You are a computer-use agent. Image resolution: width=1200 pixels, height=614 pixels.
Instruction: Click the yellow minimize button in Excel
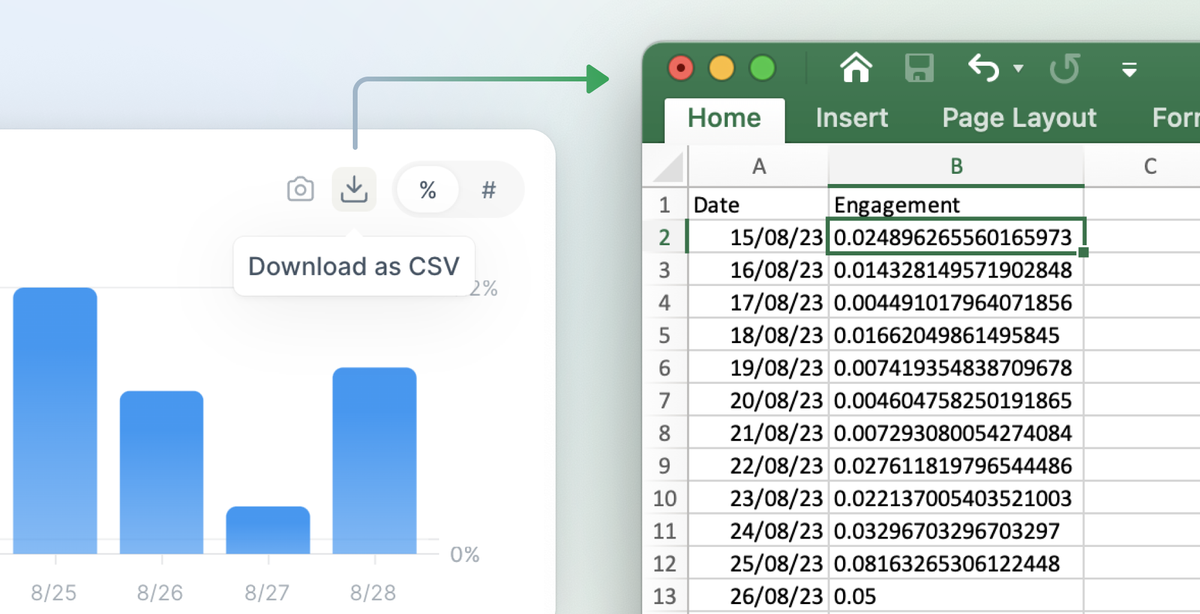tap(721, 68)
